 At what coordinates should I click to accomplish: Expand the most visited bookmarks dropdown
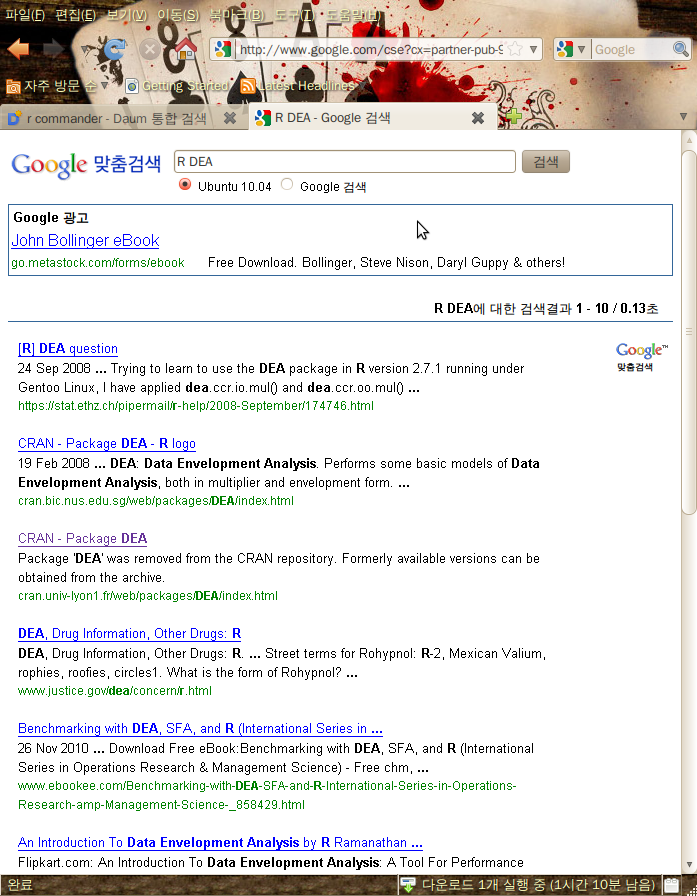coord(104,86)
